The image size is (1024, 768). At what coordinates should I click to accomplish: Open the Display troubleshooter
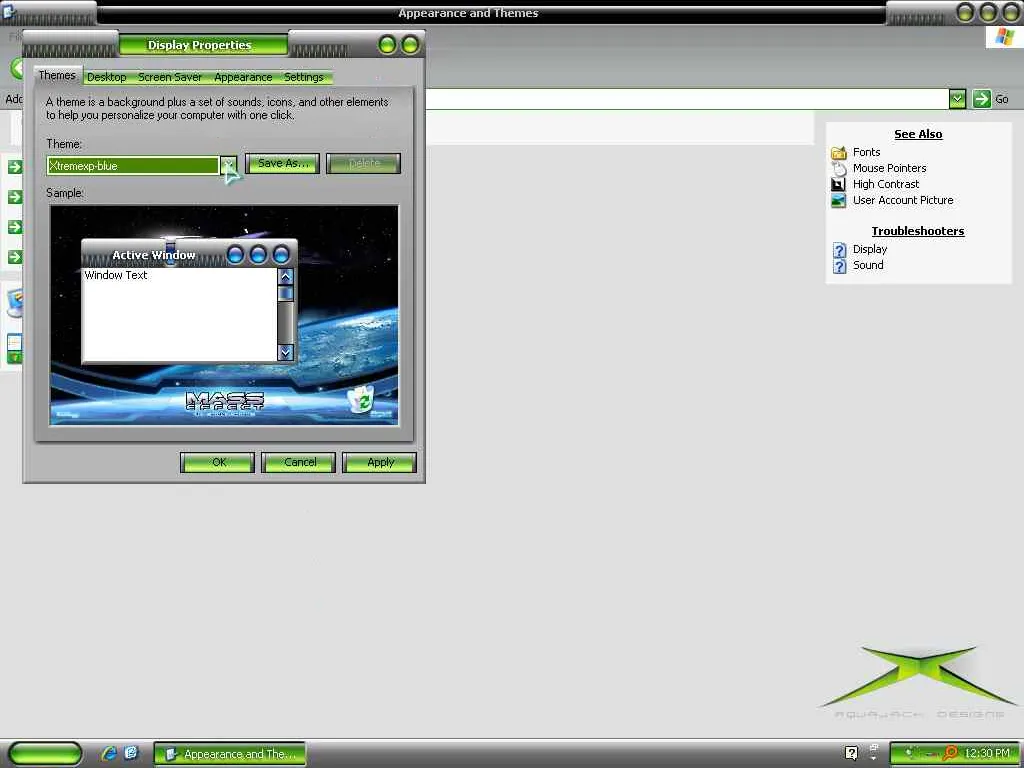(x=870, y=249)
